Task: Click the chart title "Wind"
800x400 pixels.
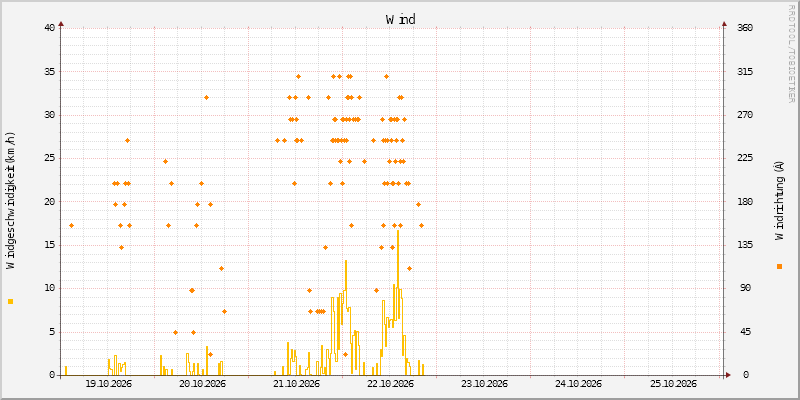Action: tap(401, 19)
